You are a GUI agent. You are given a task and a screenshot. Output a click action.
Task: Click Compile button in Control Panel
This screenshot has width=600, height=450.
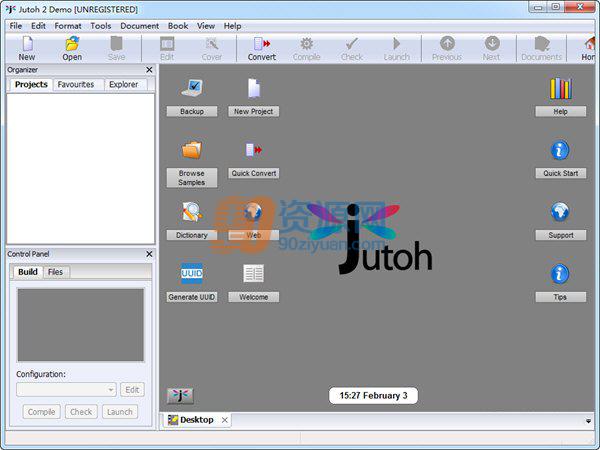tap(41, 412)
